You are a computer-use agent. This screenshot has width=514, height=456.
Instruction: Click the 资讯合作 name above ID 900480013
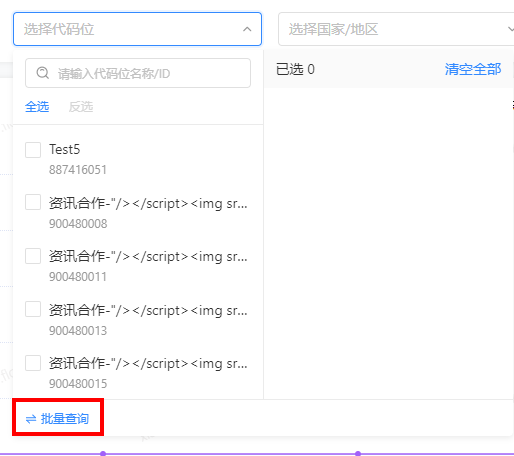(x=148, y=310)
